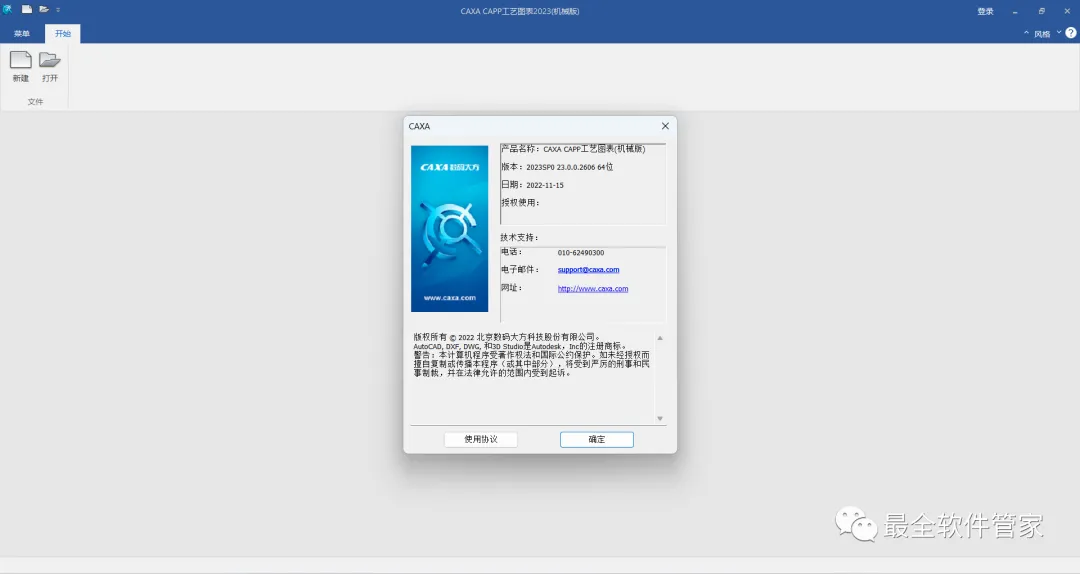The width and height of the screenshot is (1080, 574).
Task: Expand the dropdown chevron next to 风格
Action: pyautogui.click(x=1059, y=33)
